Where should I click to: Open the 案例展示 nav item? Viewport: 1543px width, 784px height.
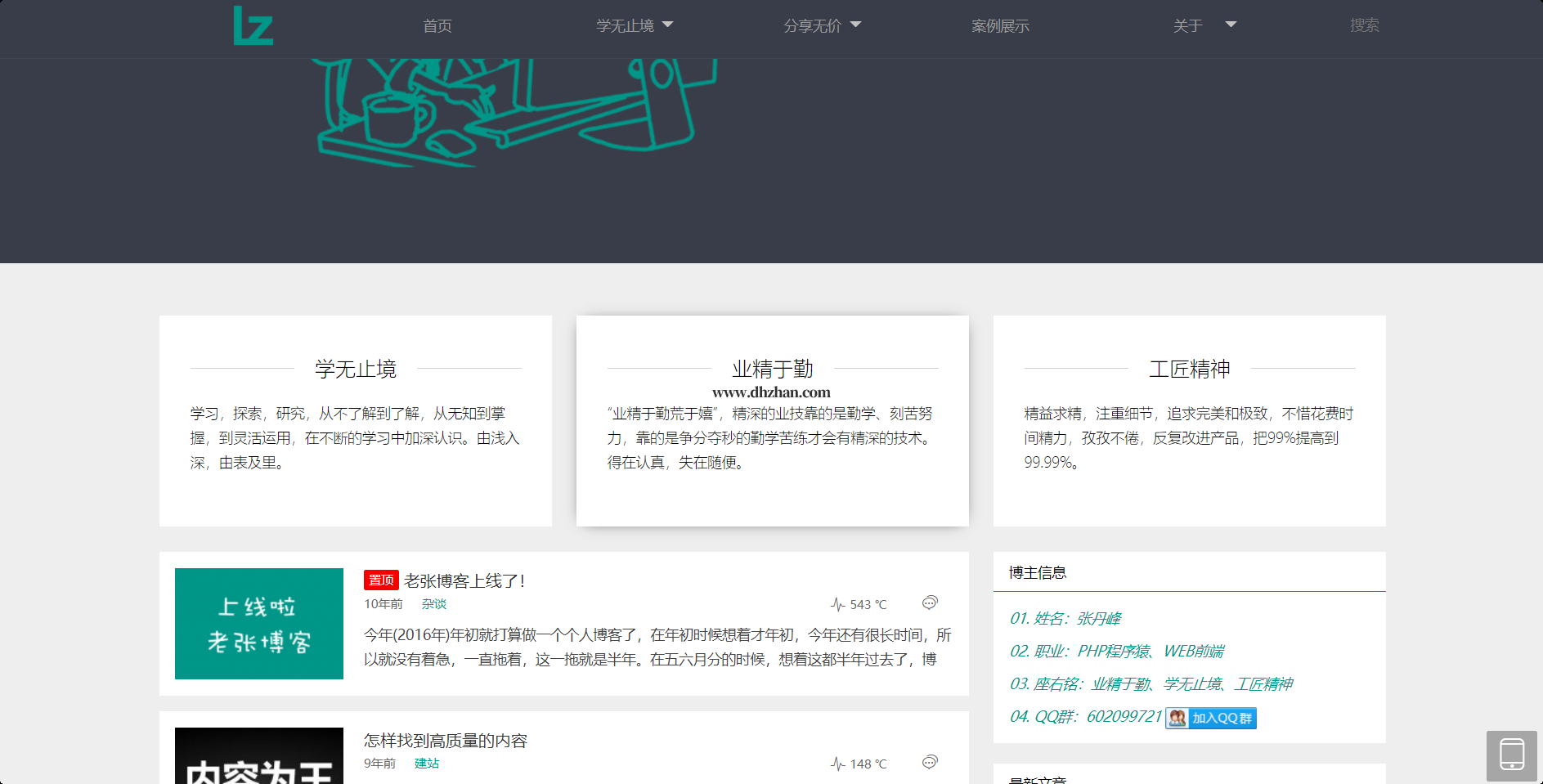[x=1000, y=26]
